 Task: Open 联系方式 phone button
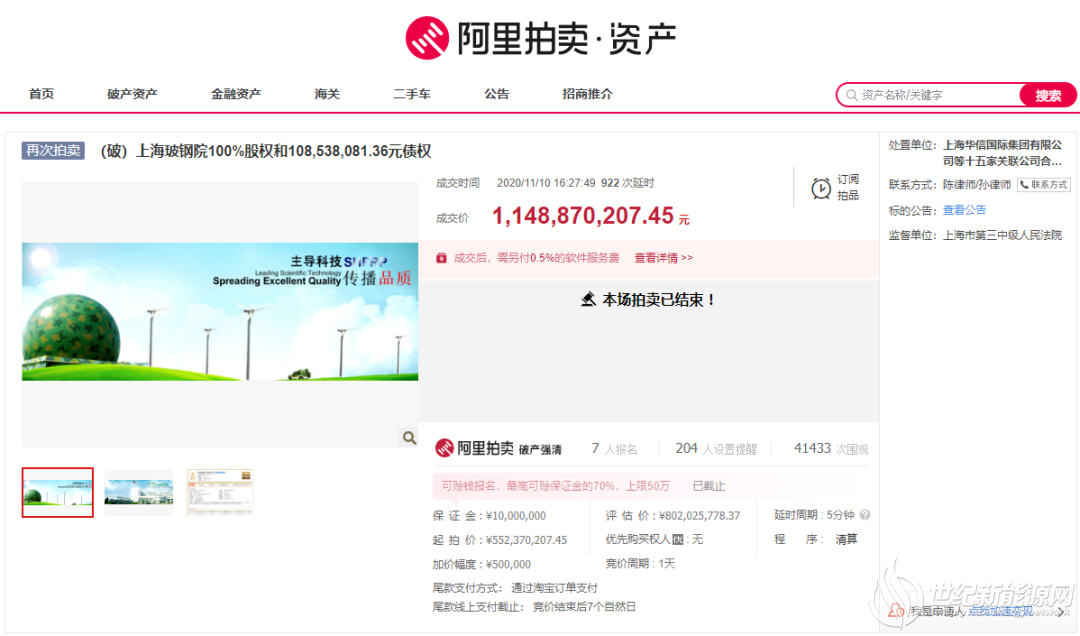click(1044, 185)
